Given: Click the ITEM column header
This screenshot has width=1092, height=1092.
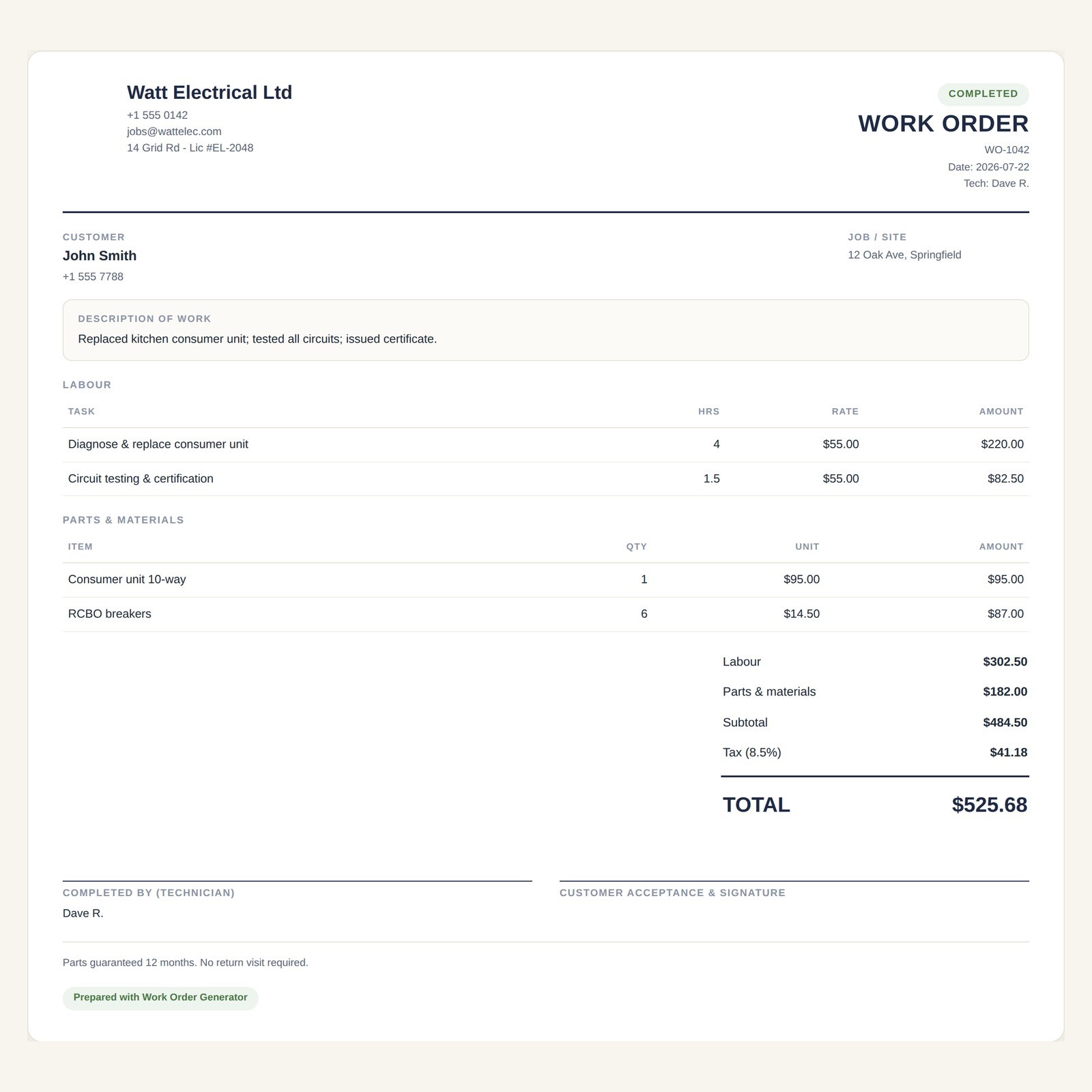Looking at the screenshot, I should point(81,547).
